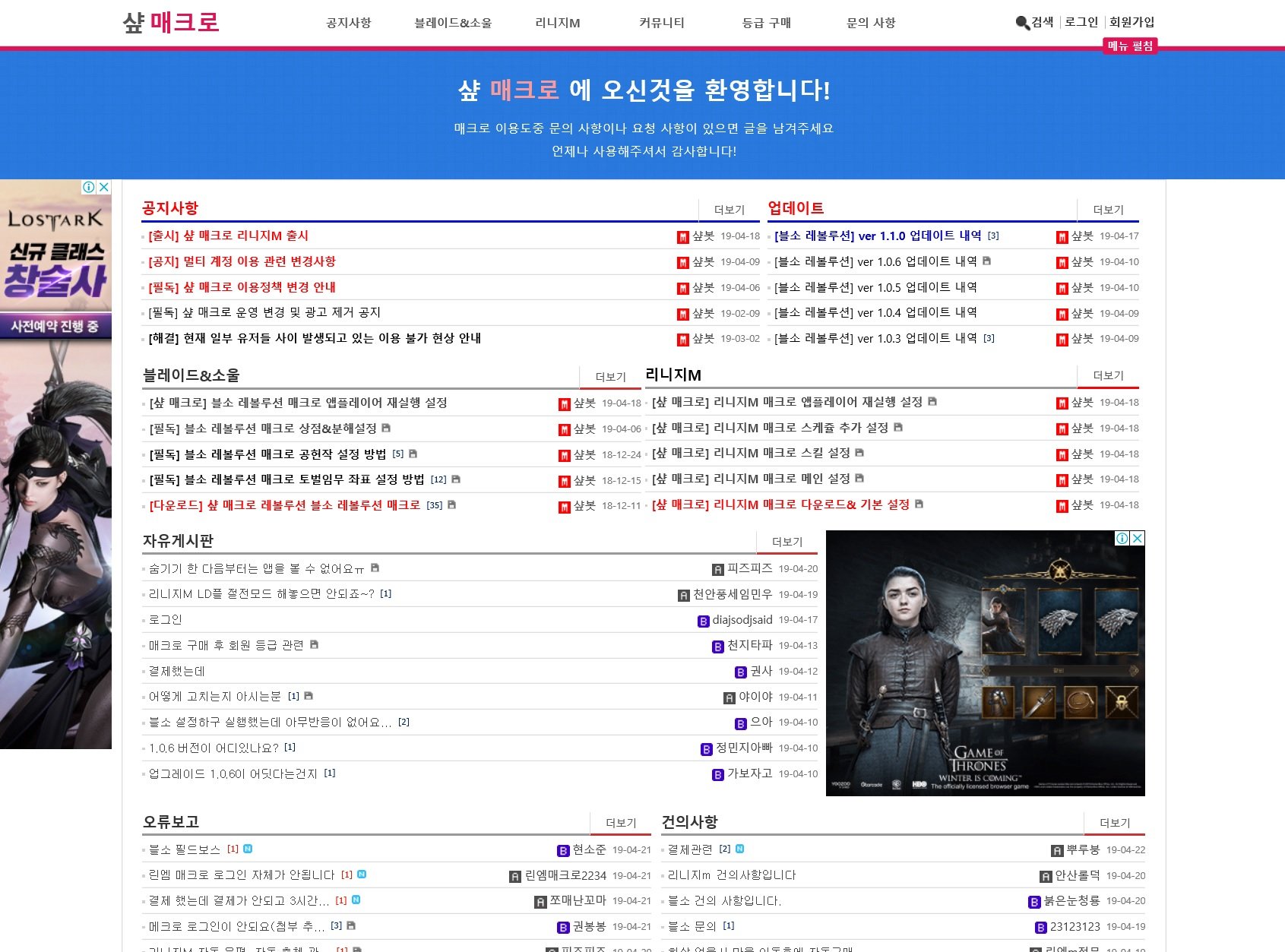Viewport: 1285px width, 952px height.
Task: Click 더보기 in the 업데이트 section
Action: point(1108,210)
